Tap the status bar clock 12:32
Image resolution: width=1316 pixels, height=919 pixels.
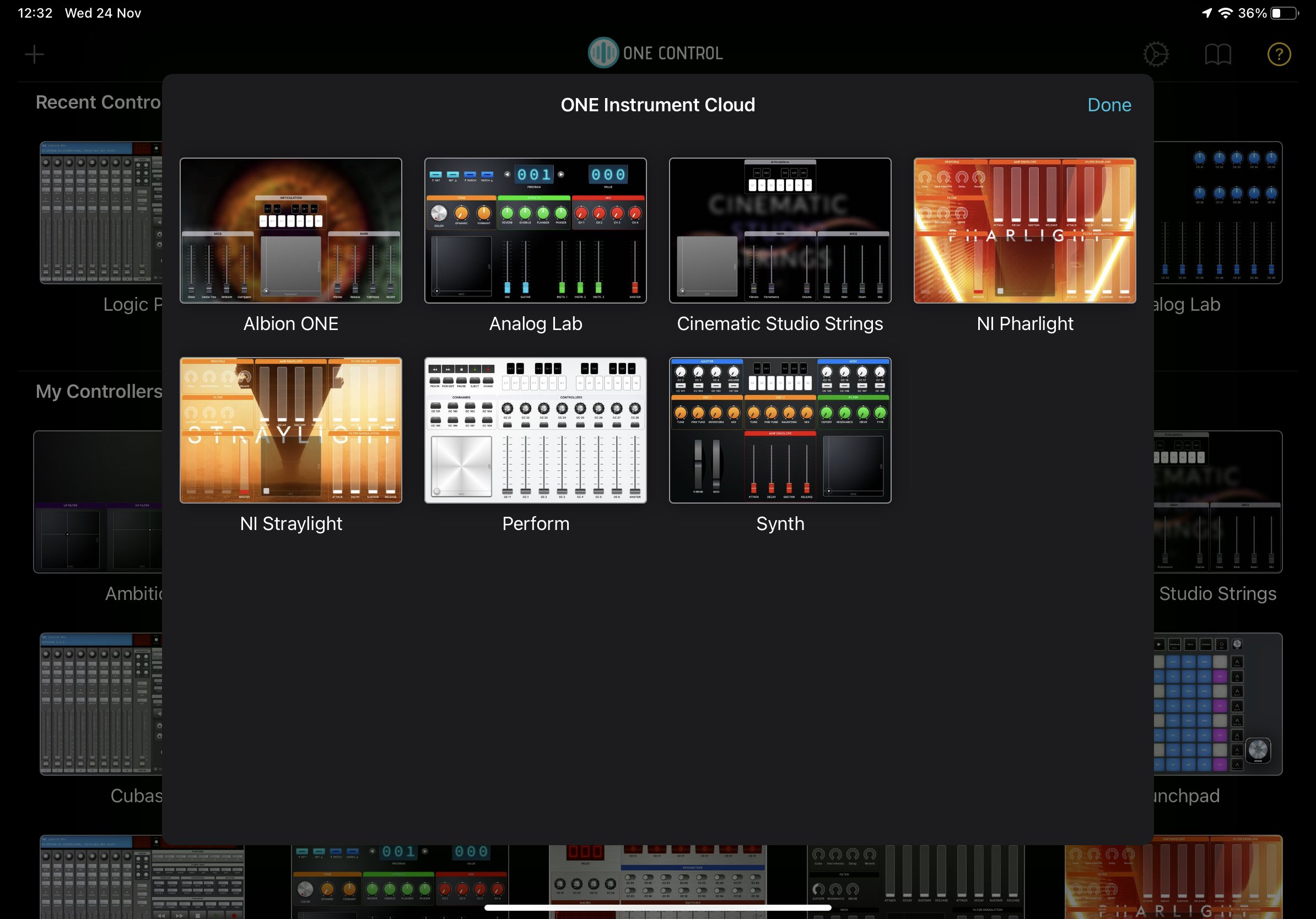(x=35, y=13)
